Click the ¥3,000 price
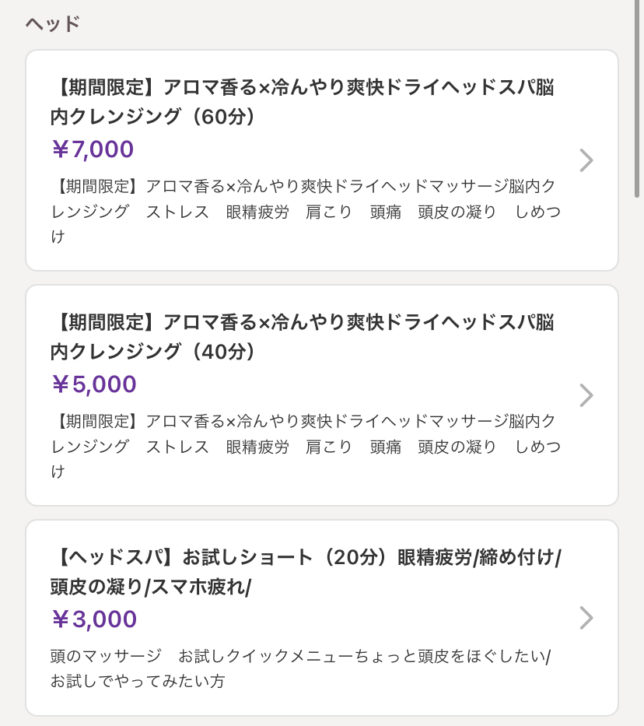Image resolution: width=644 pixels, height=726 pixels. pyautogui.click(x=93, y=620)
